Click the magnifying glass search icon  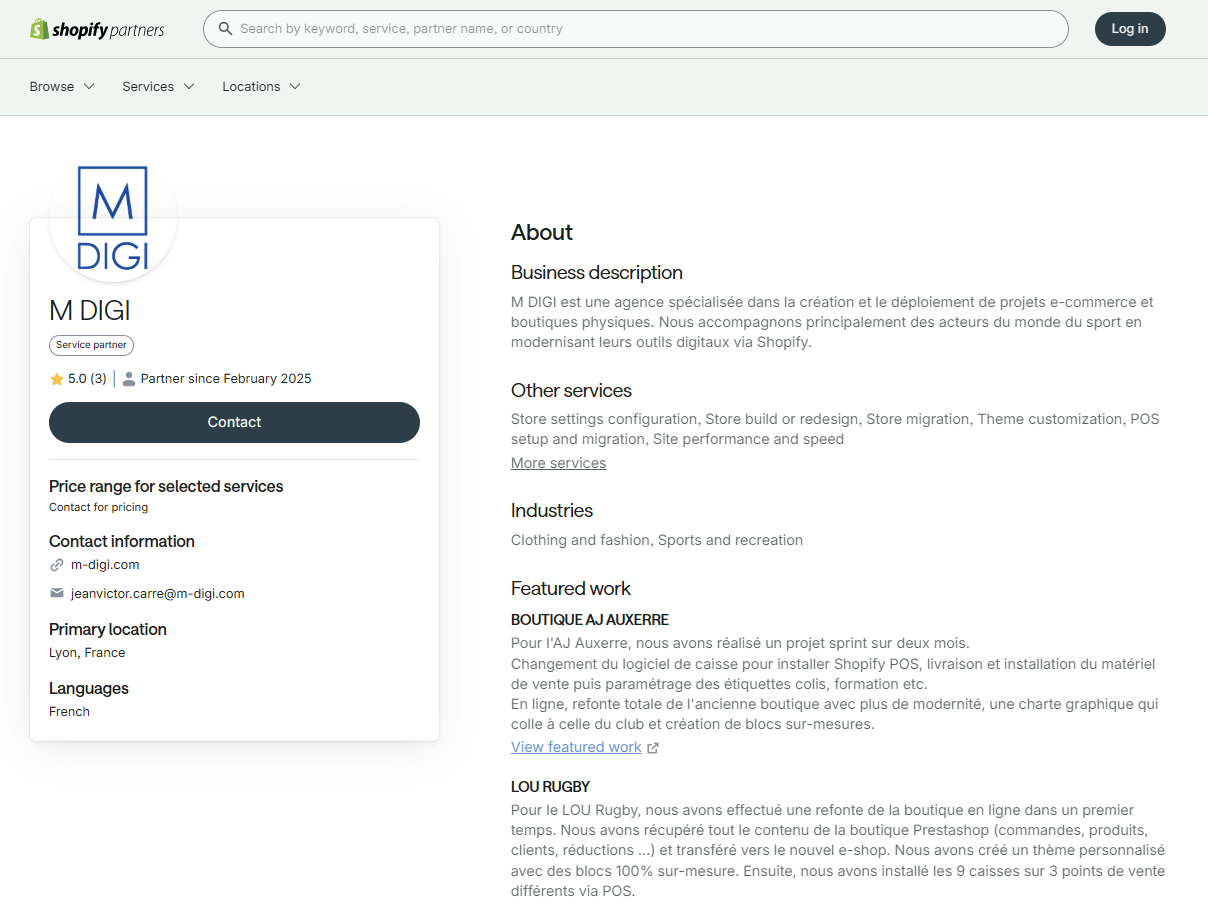click(x=226, y=29)
